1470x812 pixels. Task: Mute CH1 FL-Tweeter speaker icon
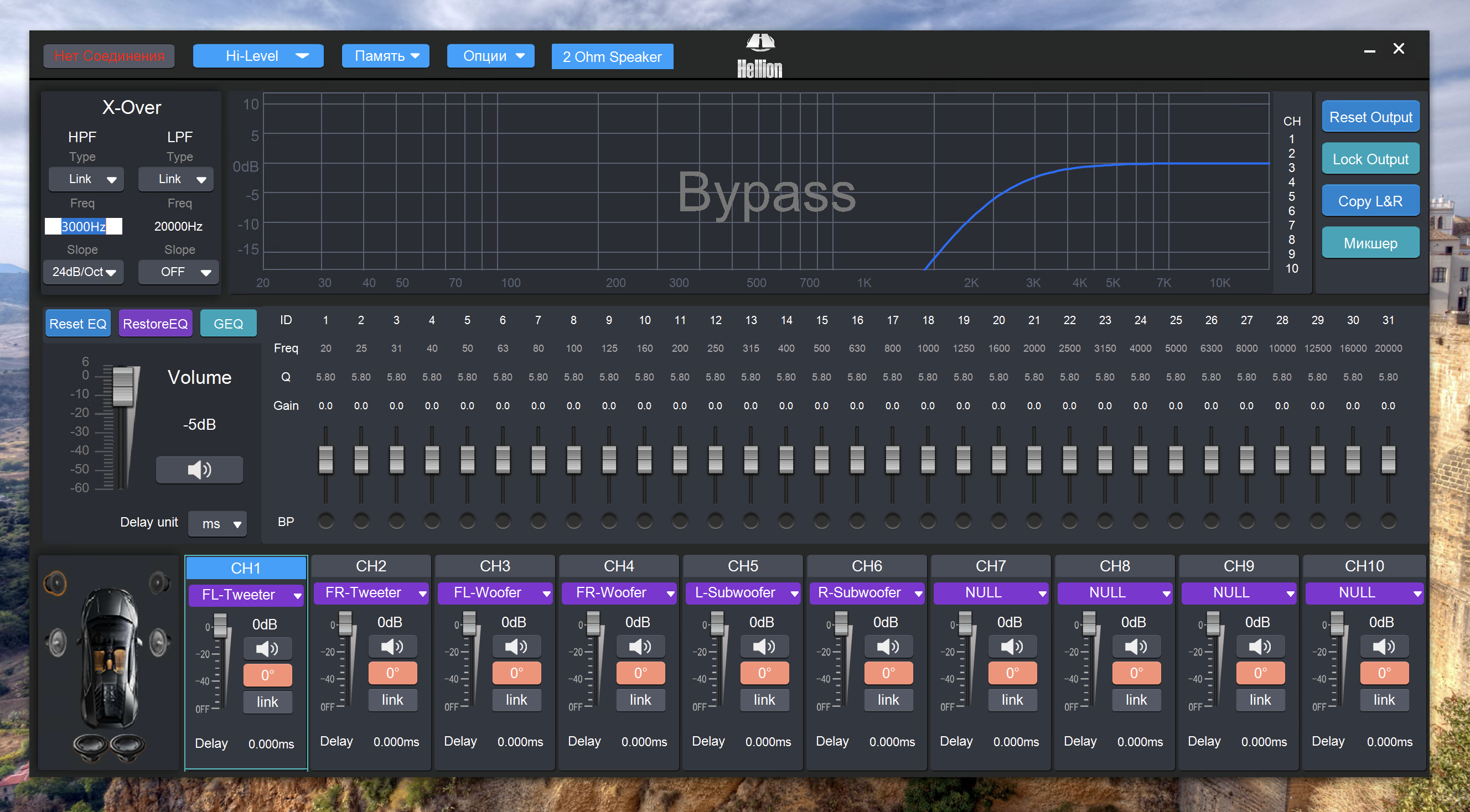[267, 648]
